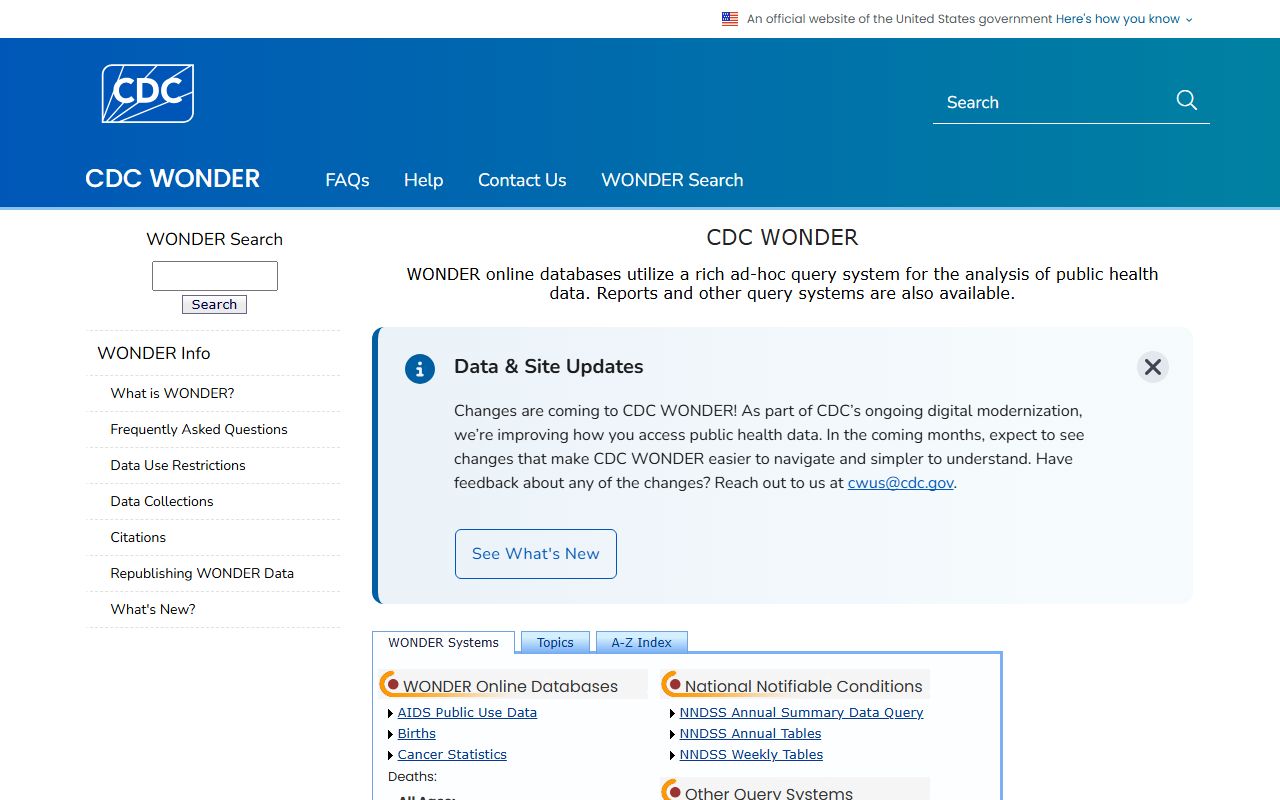
Task: Open the Contact Us menu item
Action: pyautogui.click(x=522, y=180)
